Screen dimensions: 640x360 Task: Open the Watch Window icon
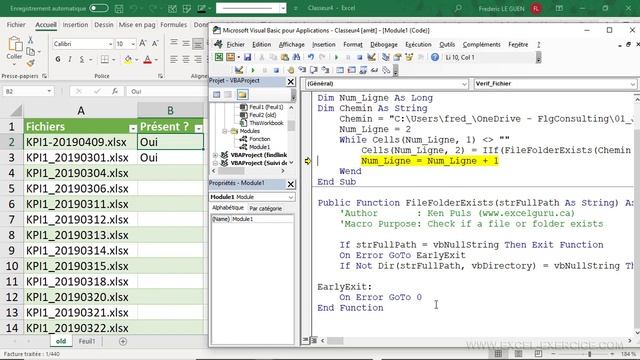coord(363,70)
